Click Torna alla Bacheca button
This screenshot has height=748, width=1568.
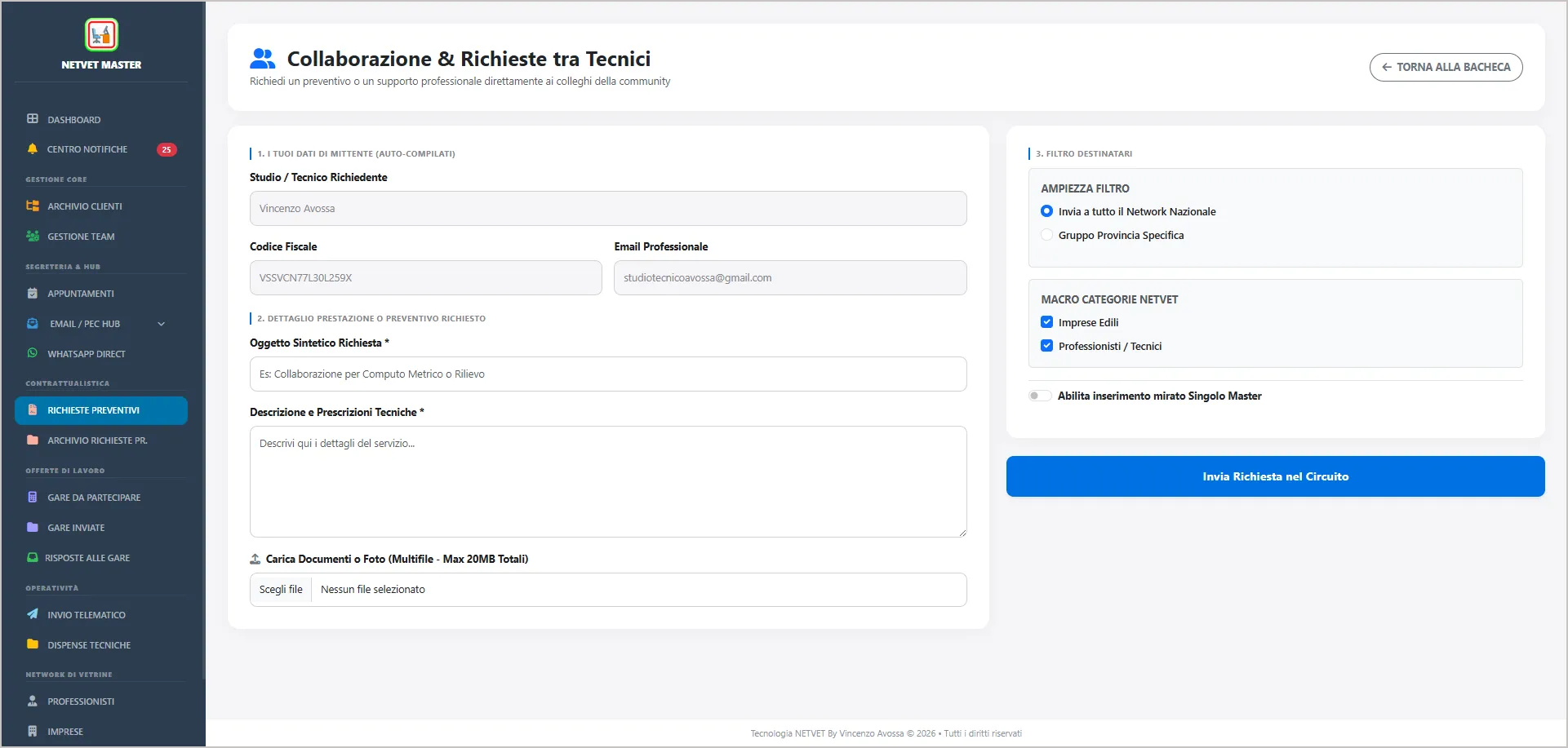tap(1446, 67)
